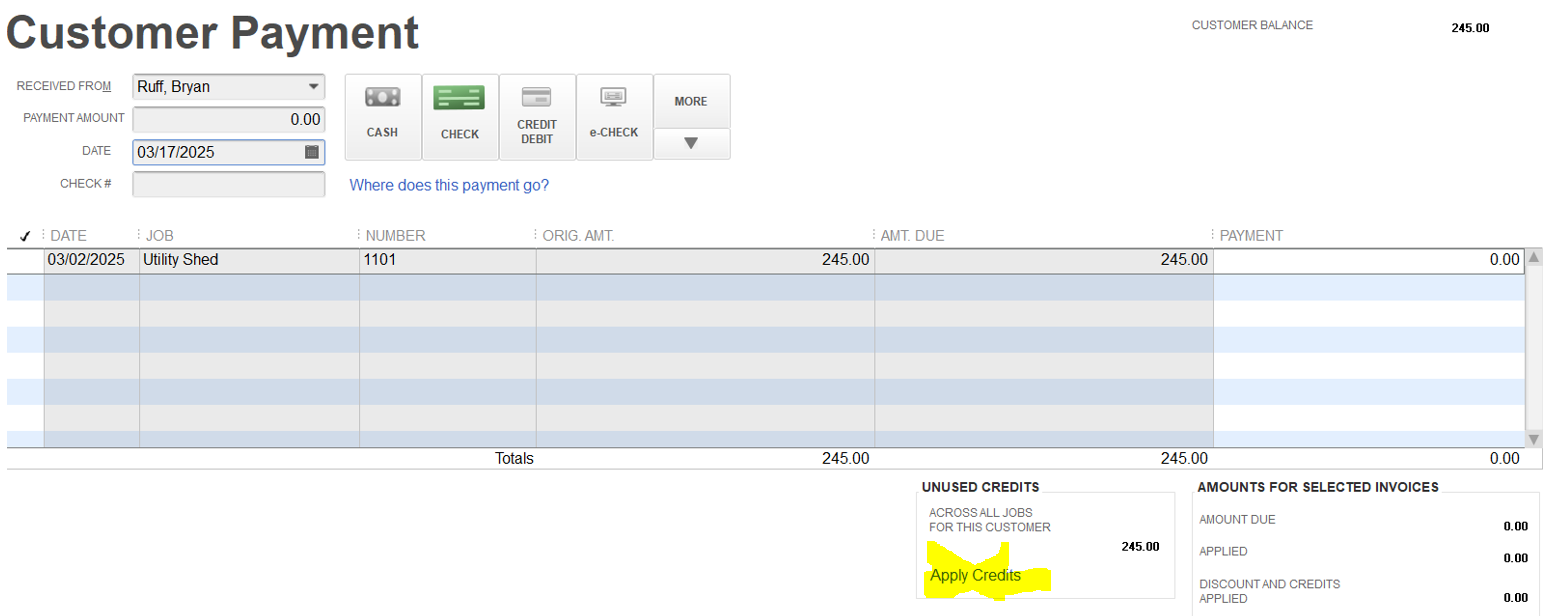Toggle checkmark column for invoice 1101

click(x=25, y=260)
